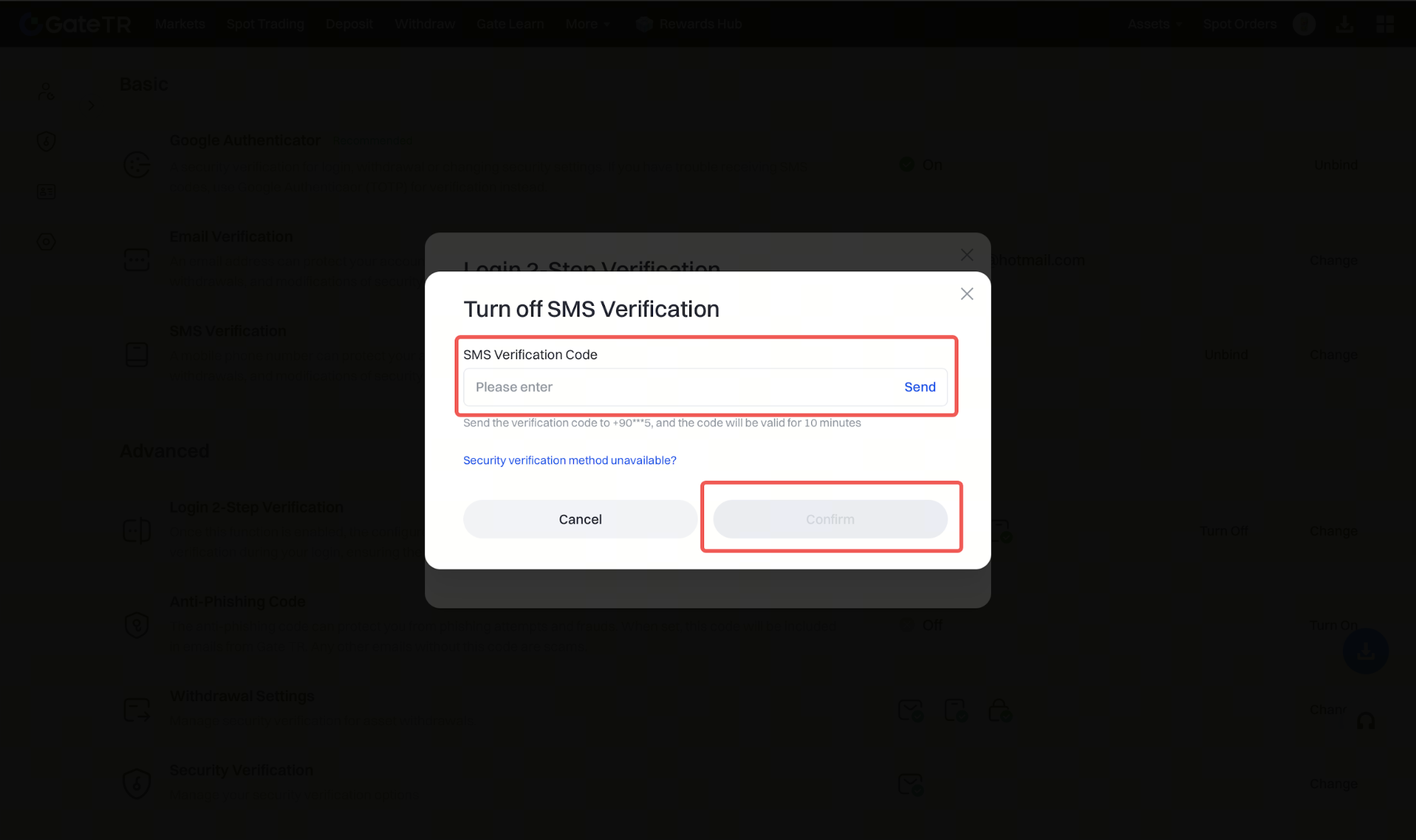Close the Turn off SMS Verification dialog

tap(966, 294)
